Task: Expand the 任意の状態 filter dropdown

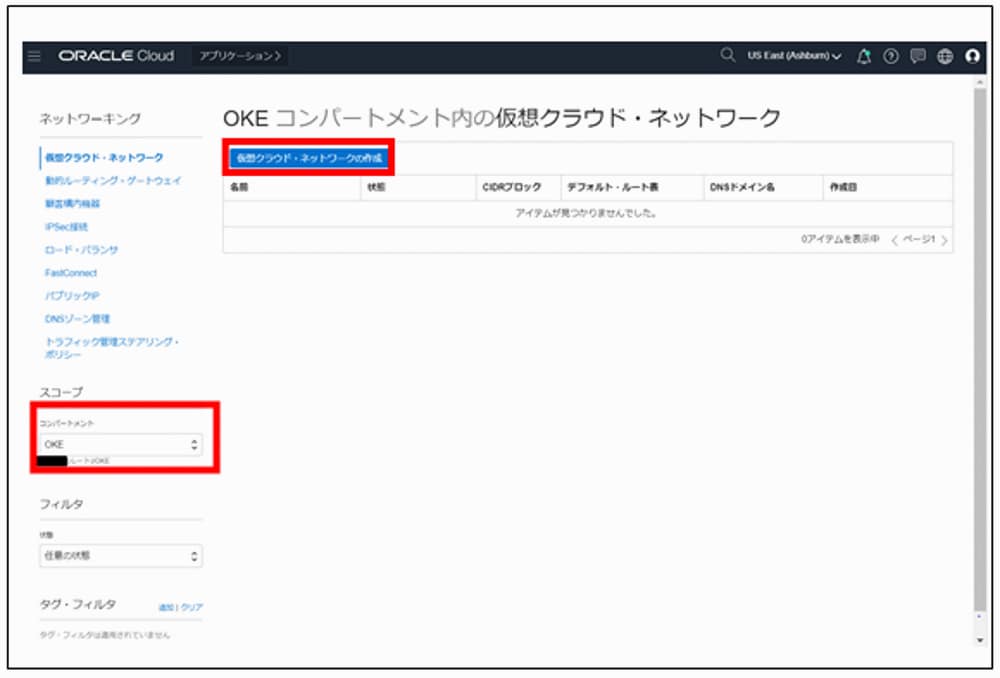Action: 120,556
